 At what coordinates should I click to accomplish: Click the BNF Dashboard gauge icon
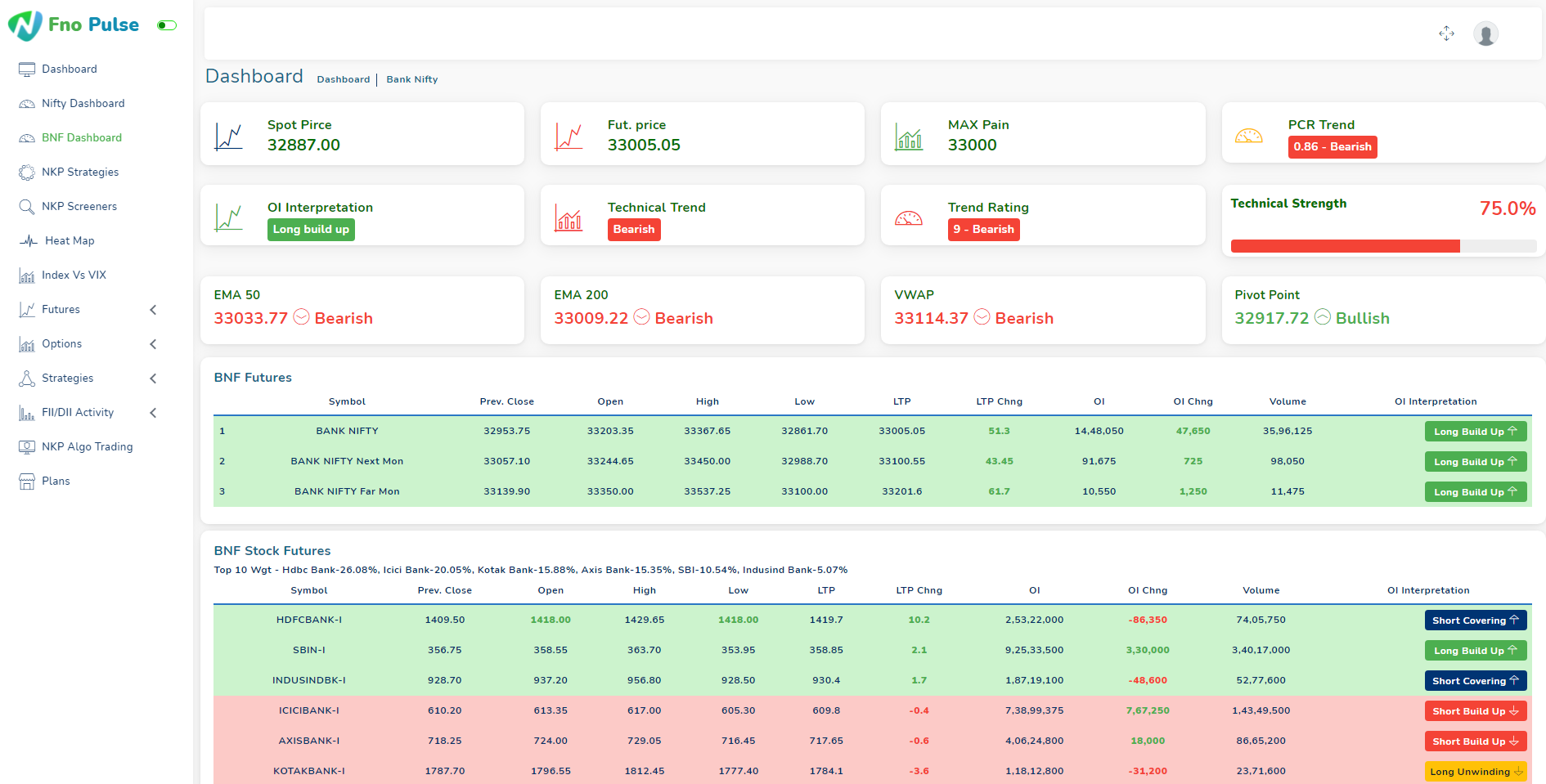27,138
